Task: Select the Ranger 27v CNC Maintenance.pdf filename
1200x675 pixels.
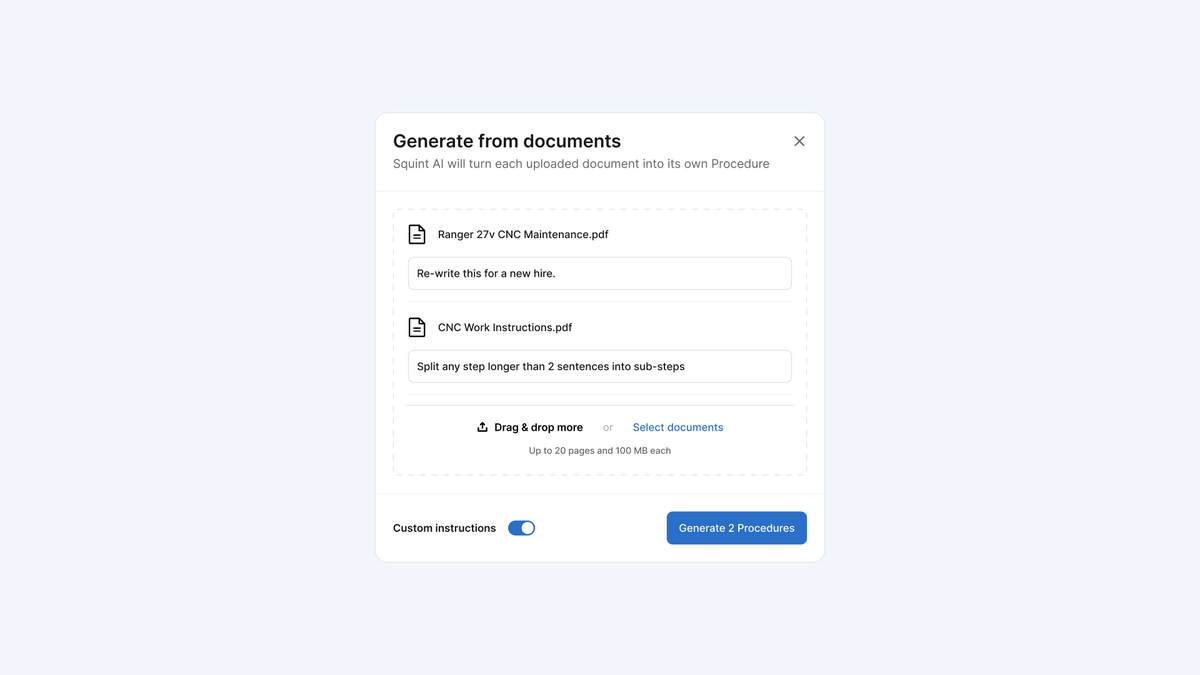Action: tap(523, 234)
